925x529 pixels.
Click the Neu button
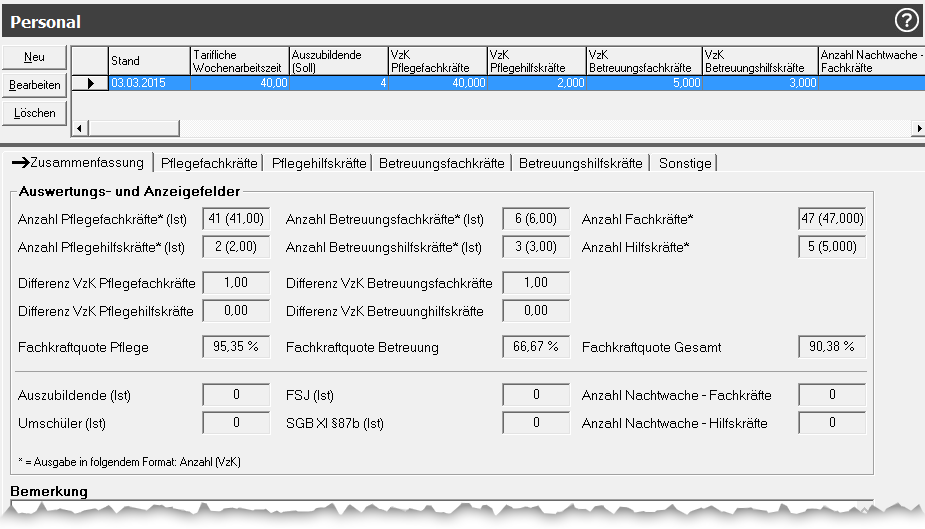click(x=34, y=58)
